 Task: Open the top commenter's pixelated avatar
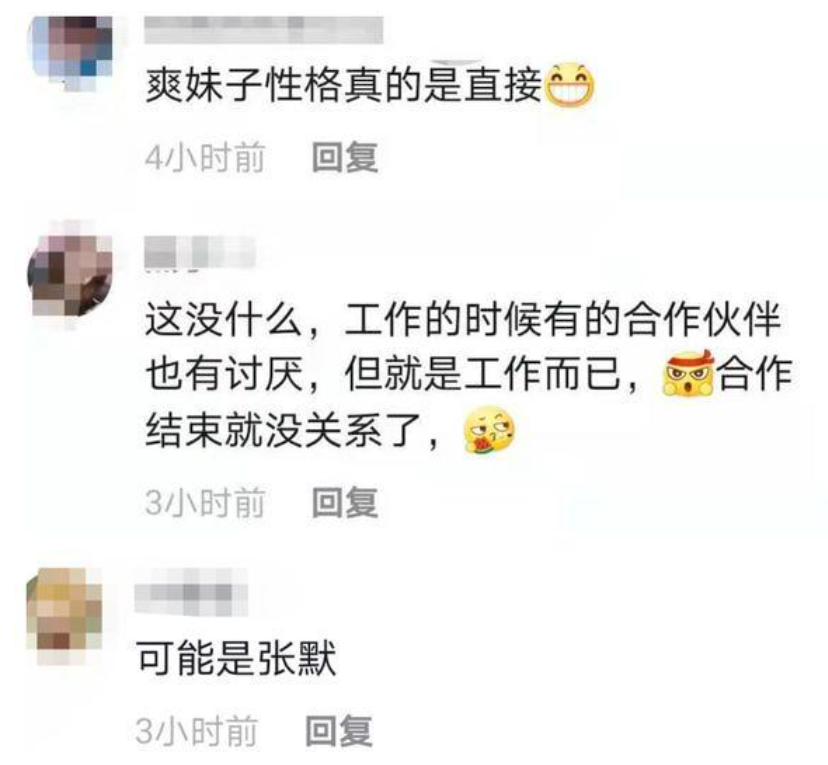point(72,52)
